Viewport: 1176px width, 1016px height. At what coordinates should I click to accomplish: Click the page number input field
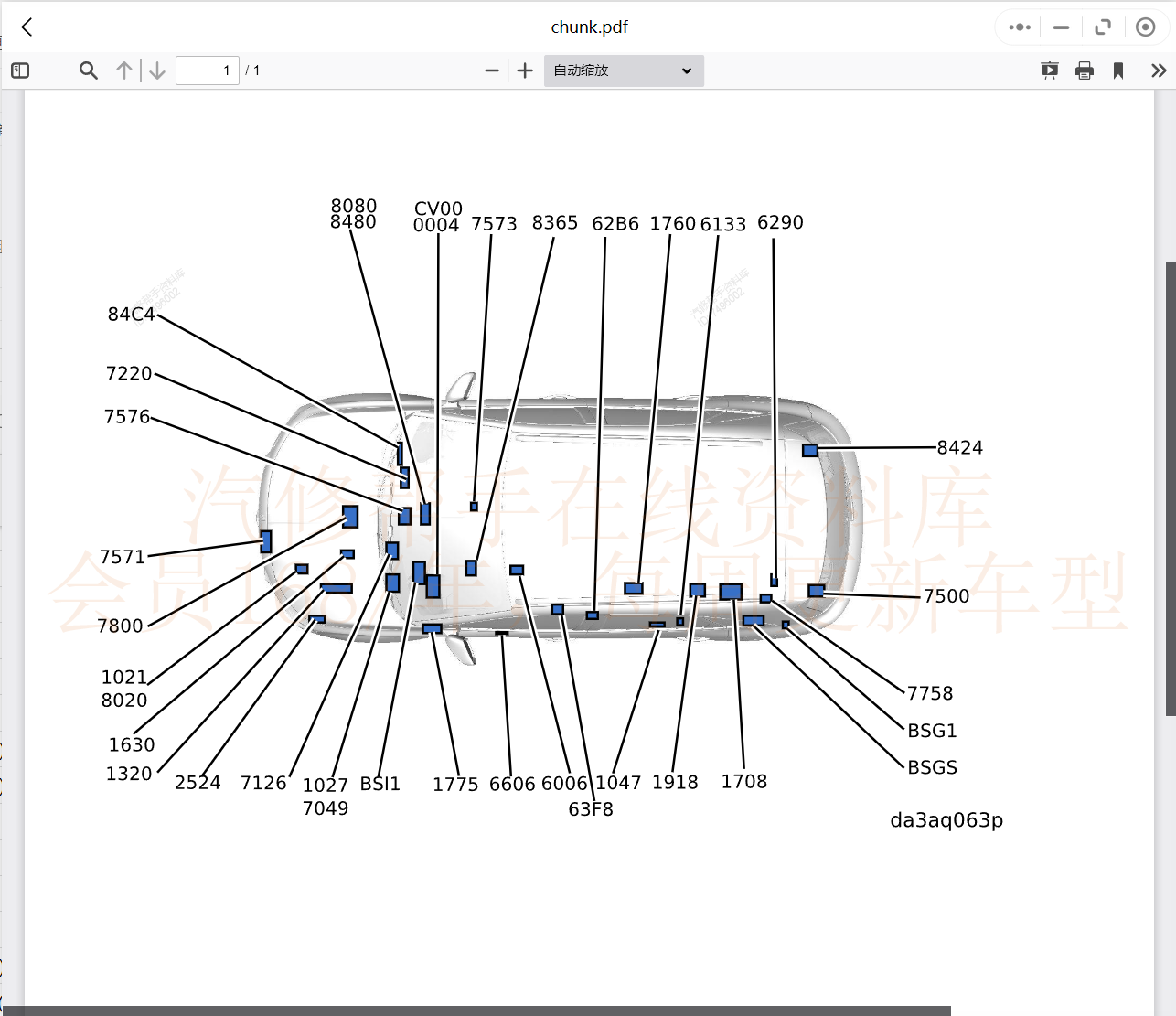[x=207, y=70]
